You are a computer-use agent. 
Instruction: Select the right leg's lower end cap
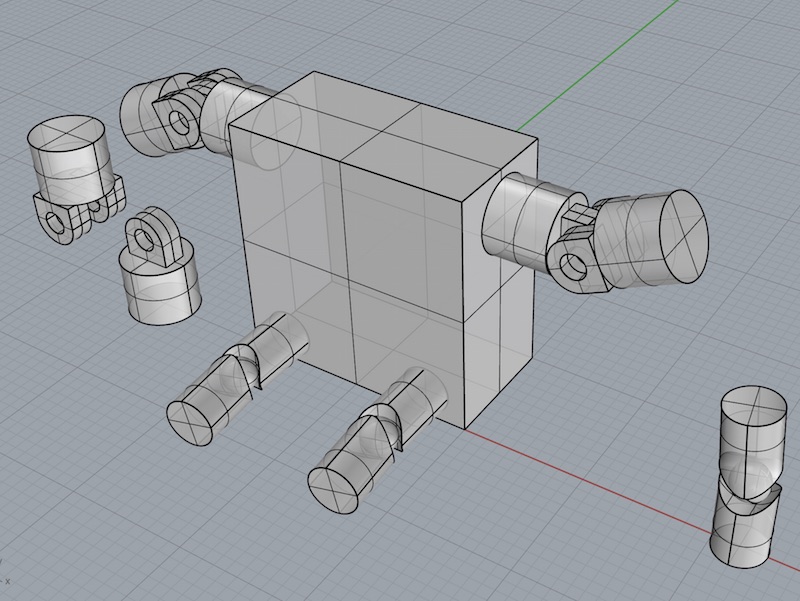pyautogui.click(x=333, y=490)
